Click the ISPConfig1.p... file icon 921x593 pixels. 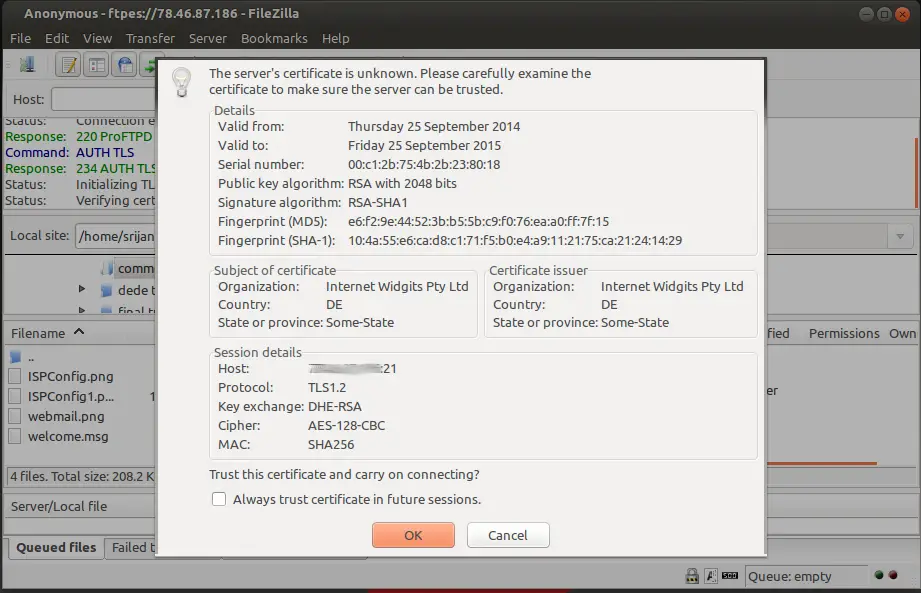click(15, 396)
